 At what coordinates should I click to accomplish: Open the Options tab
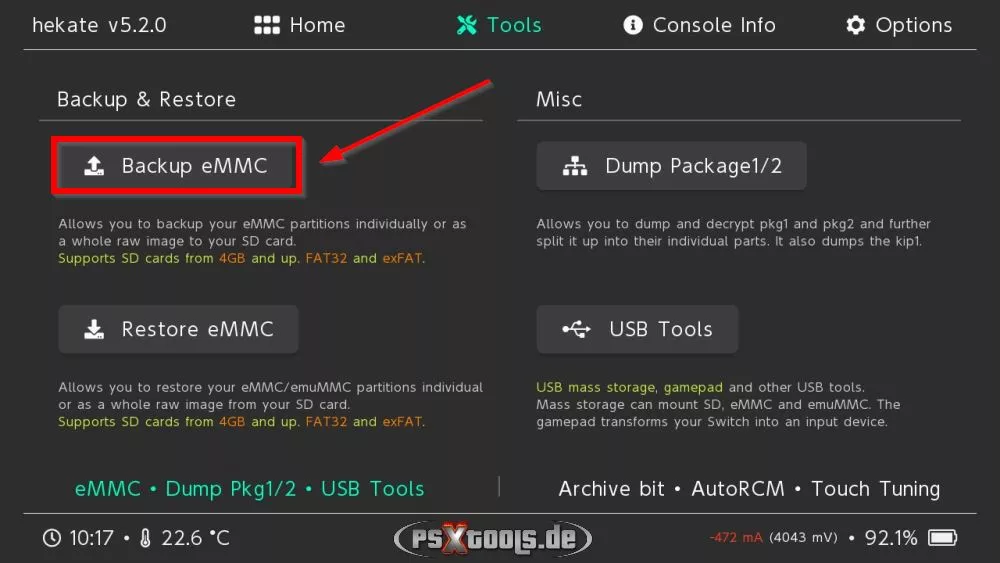(913, 26)
